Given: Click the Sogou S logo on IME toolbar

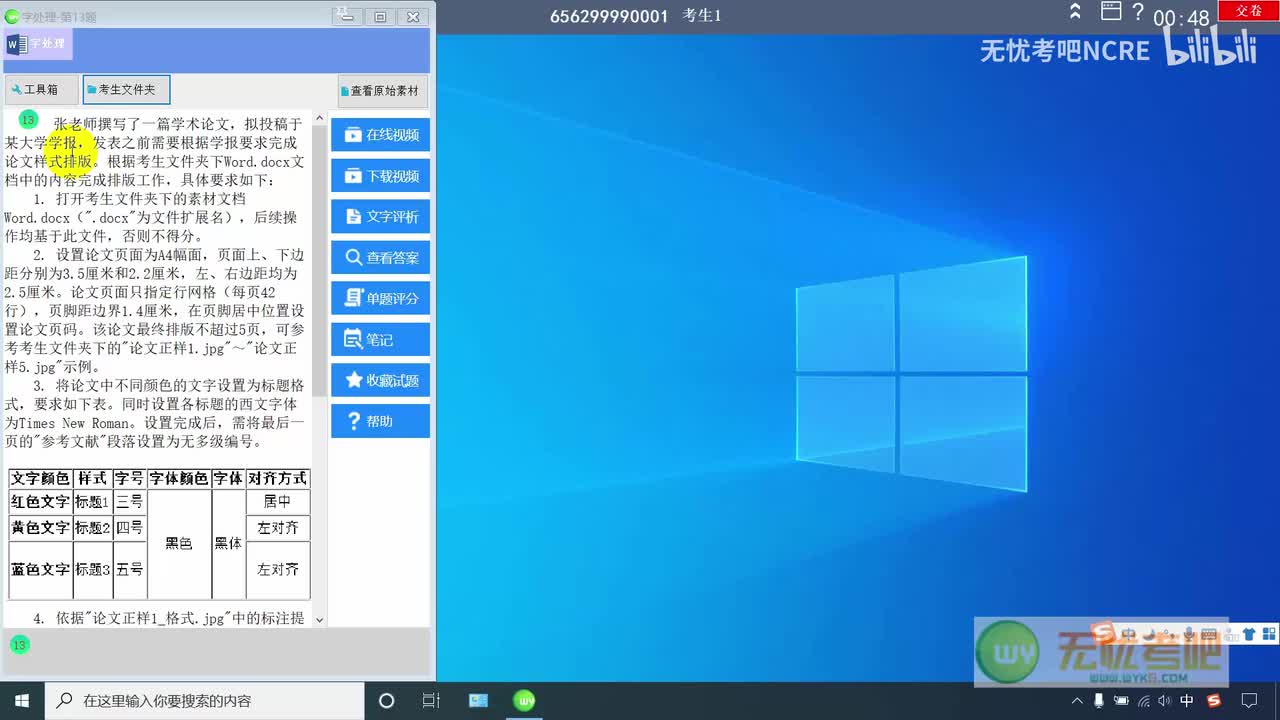Looking at the screenshot, I should 1105,633.
